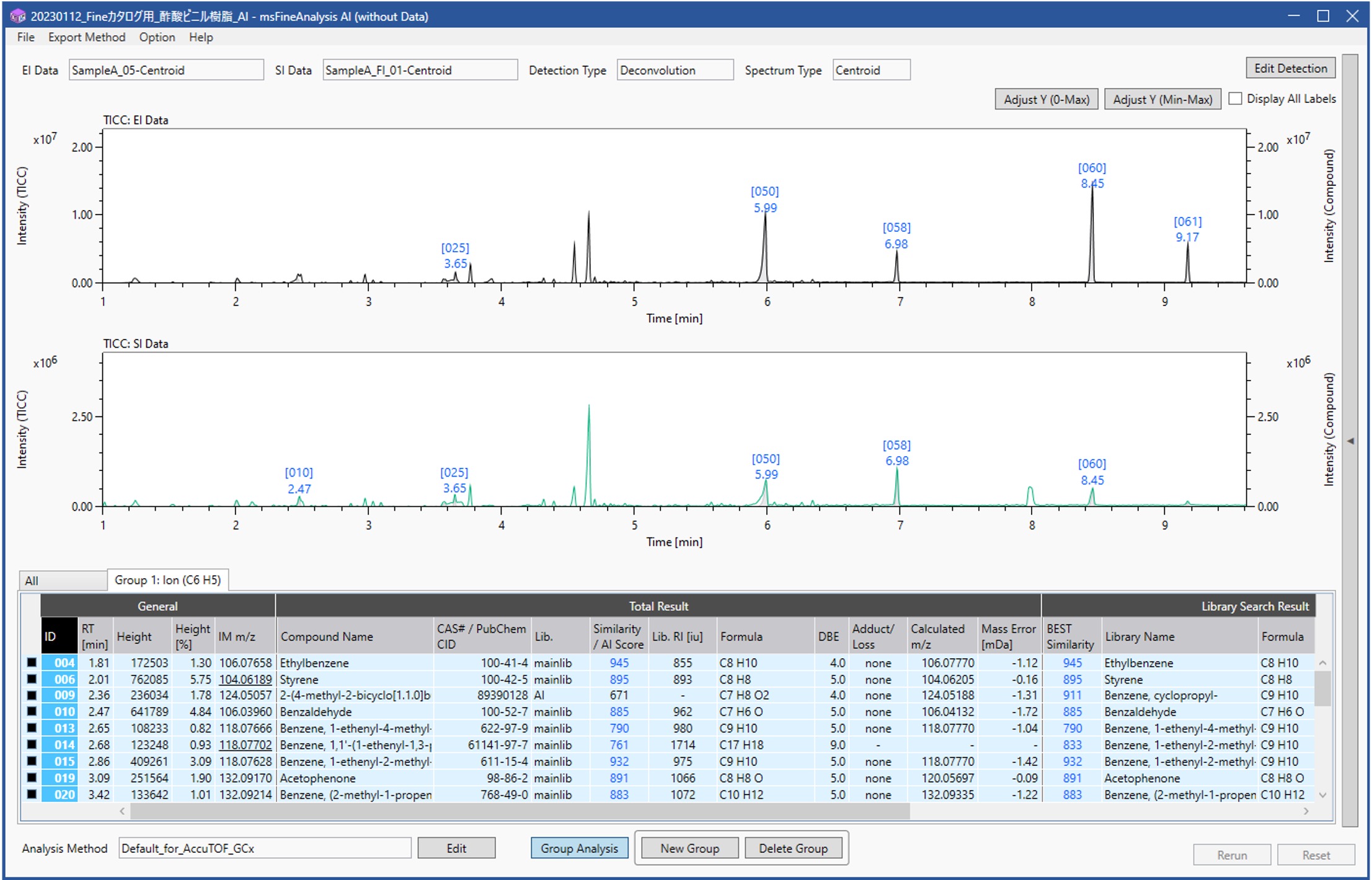Run Group Analysis
This screenshot has height=880, width=1372.
pyautogui.click(x=579, y=848)
